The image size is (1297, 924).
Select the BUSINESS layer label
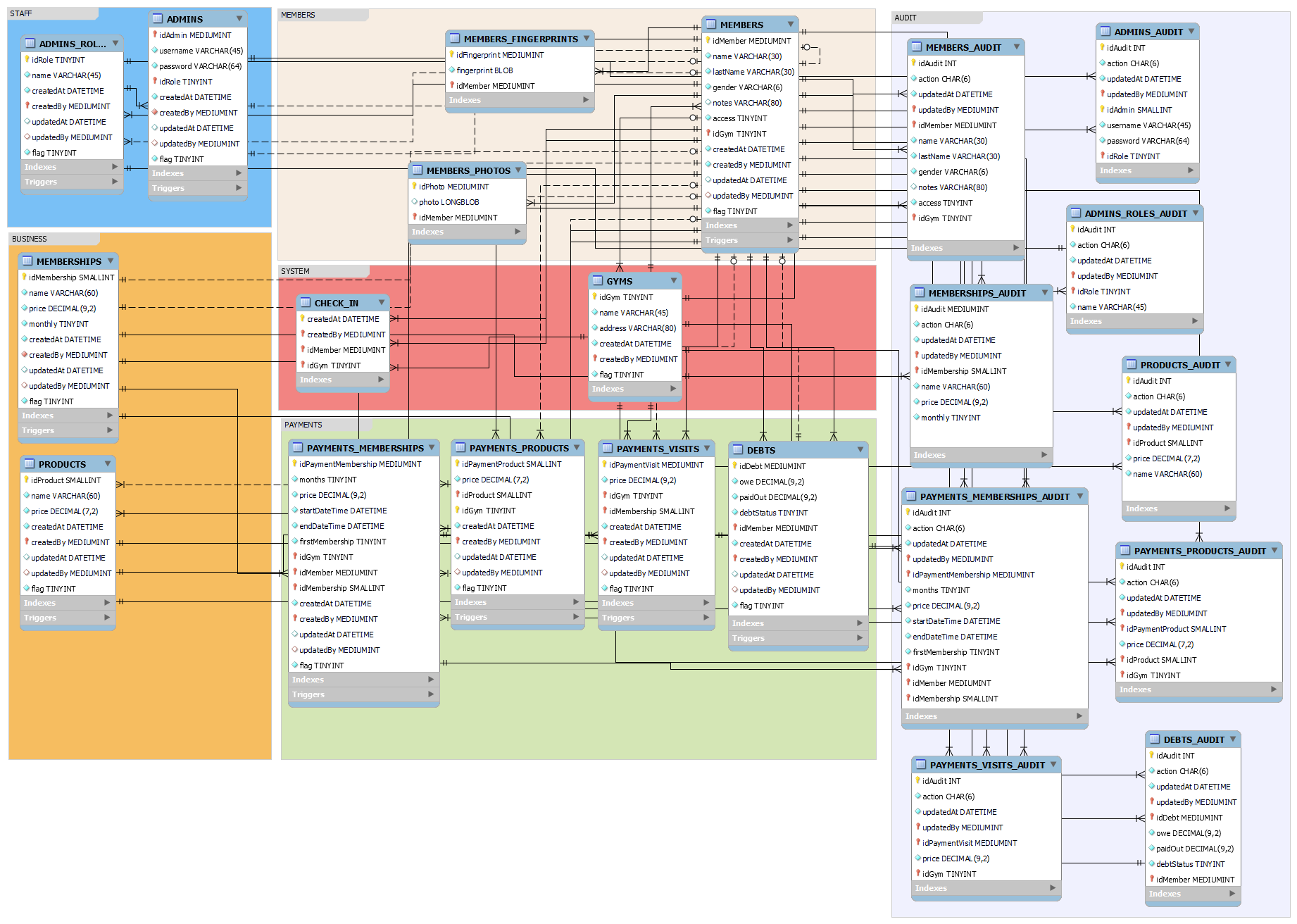pyautogui.click(x=30, y=239)
